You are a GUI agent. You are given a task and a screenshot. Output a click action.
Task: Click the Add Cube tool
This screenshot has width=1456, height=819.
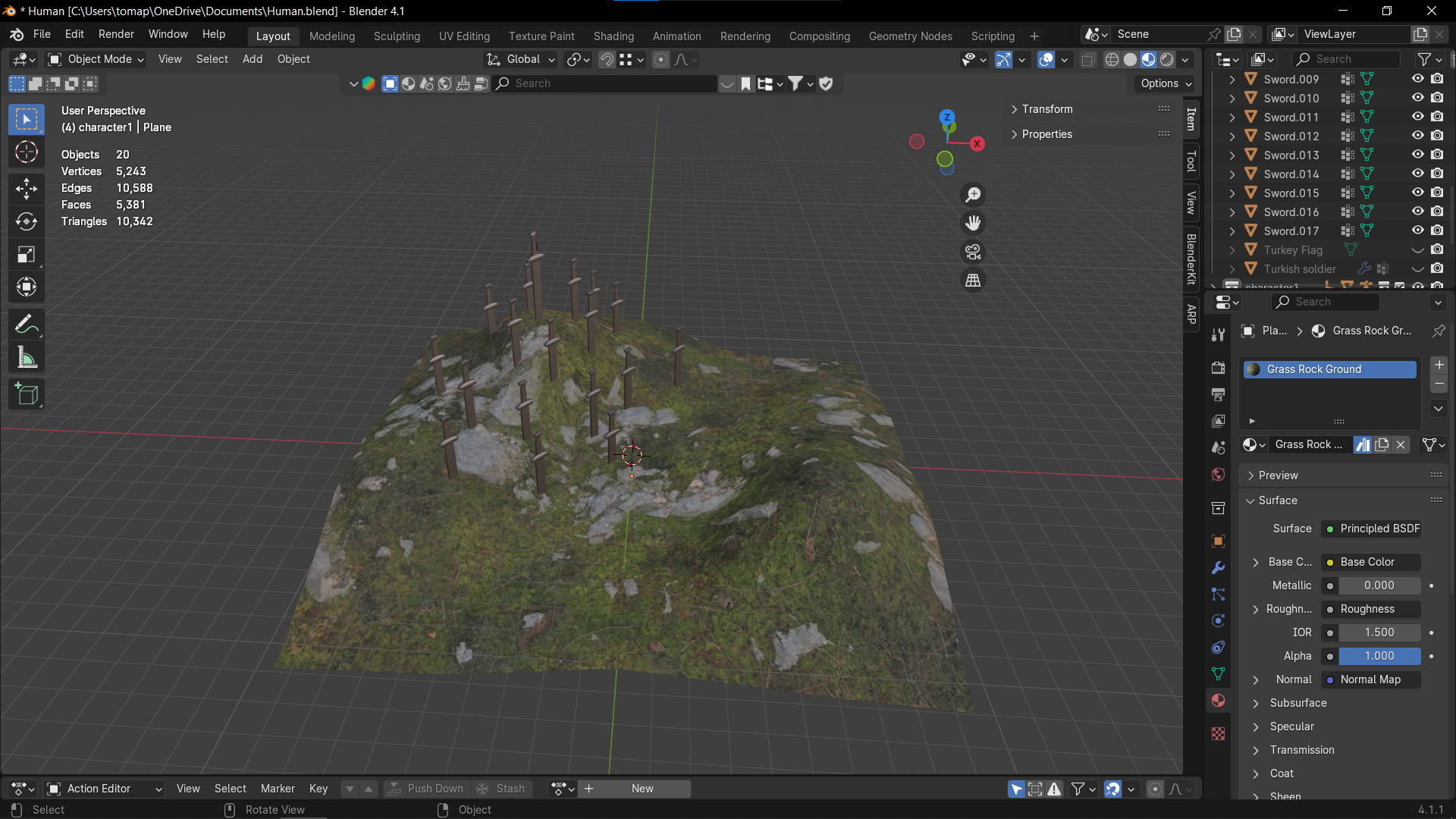coord(27,394)
